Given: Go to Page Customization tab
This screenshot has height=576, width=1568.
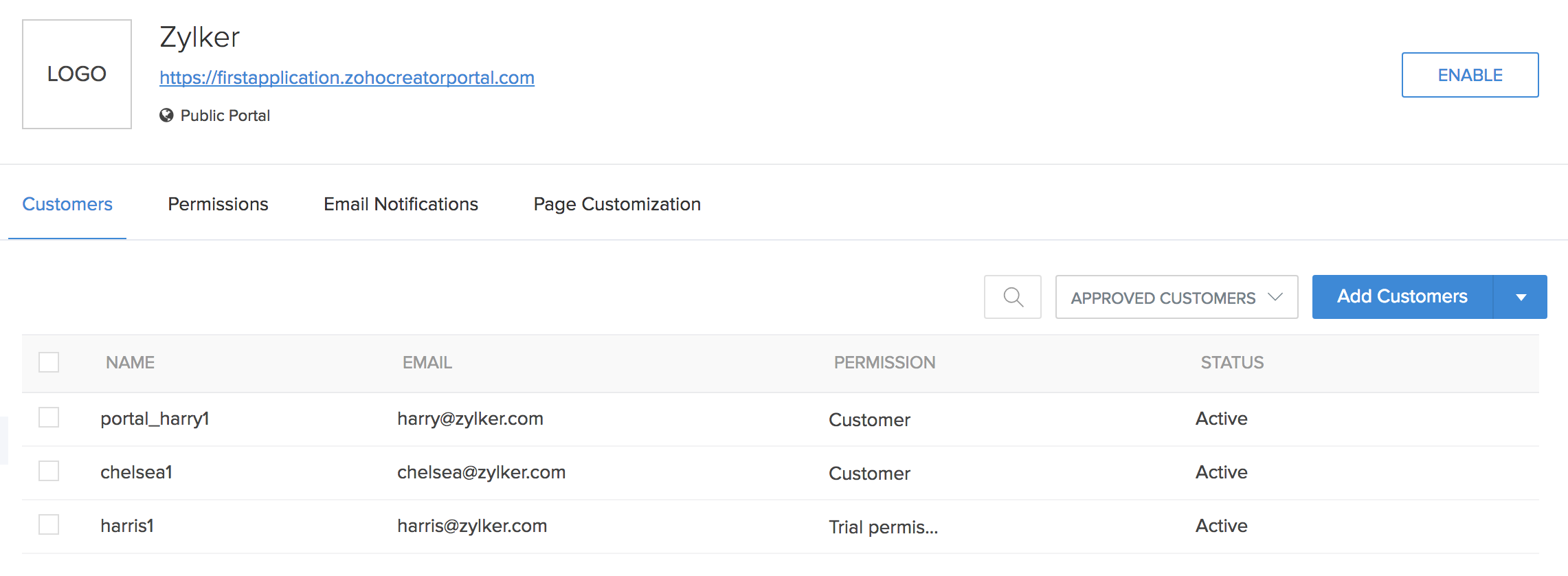Looking at the screenshot, I should coord(617,204).
